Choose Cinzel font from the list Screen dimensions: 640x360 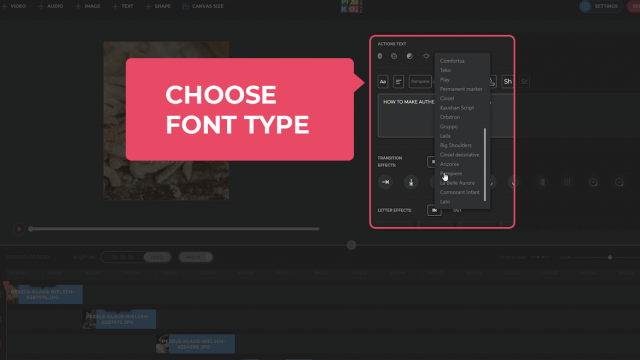(x=447, y=98)
